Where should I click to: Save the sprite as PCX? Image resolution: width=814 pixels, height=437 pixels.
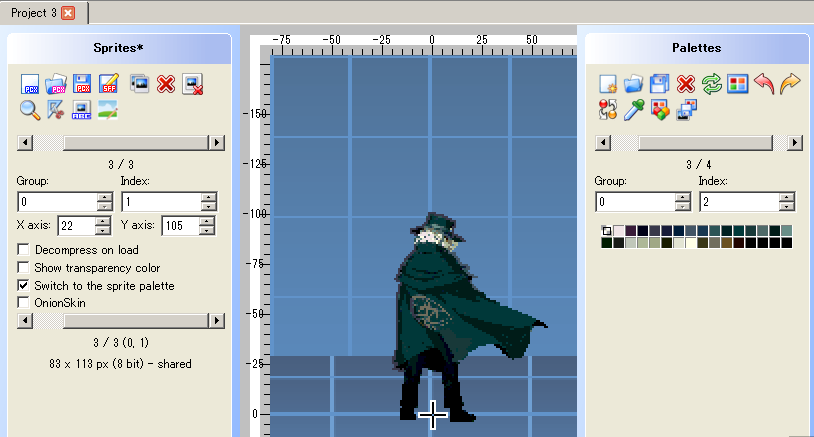83,84
